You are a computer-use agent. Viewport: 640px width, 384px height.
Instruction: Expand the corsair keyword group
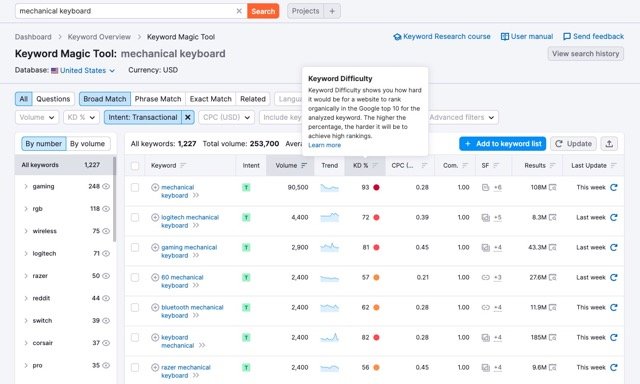[26, 343]
